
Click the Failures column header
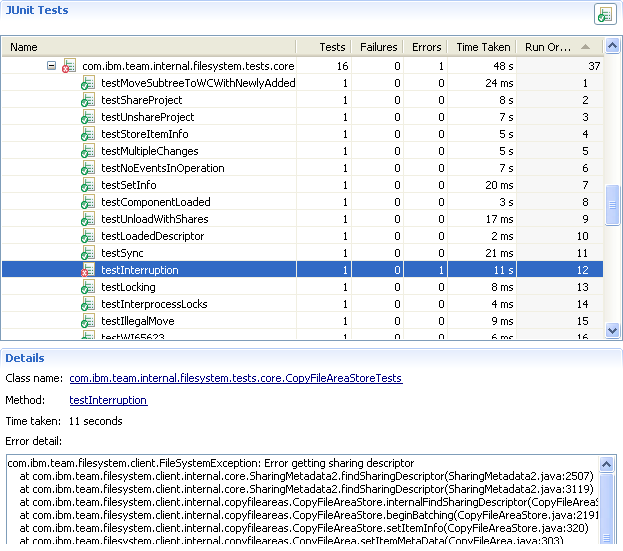(x=378, y=47)
